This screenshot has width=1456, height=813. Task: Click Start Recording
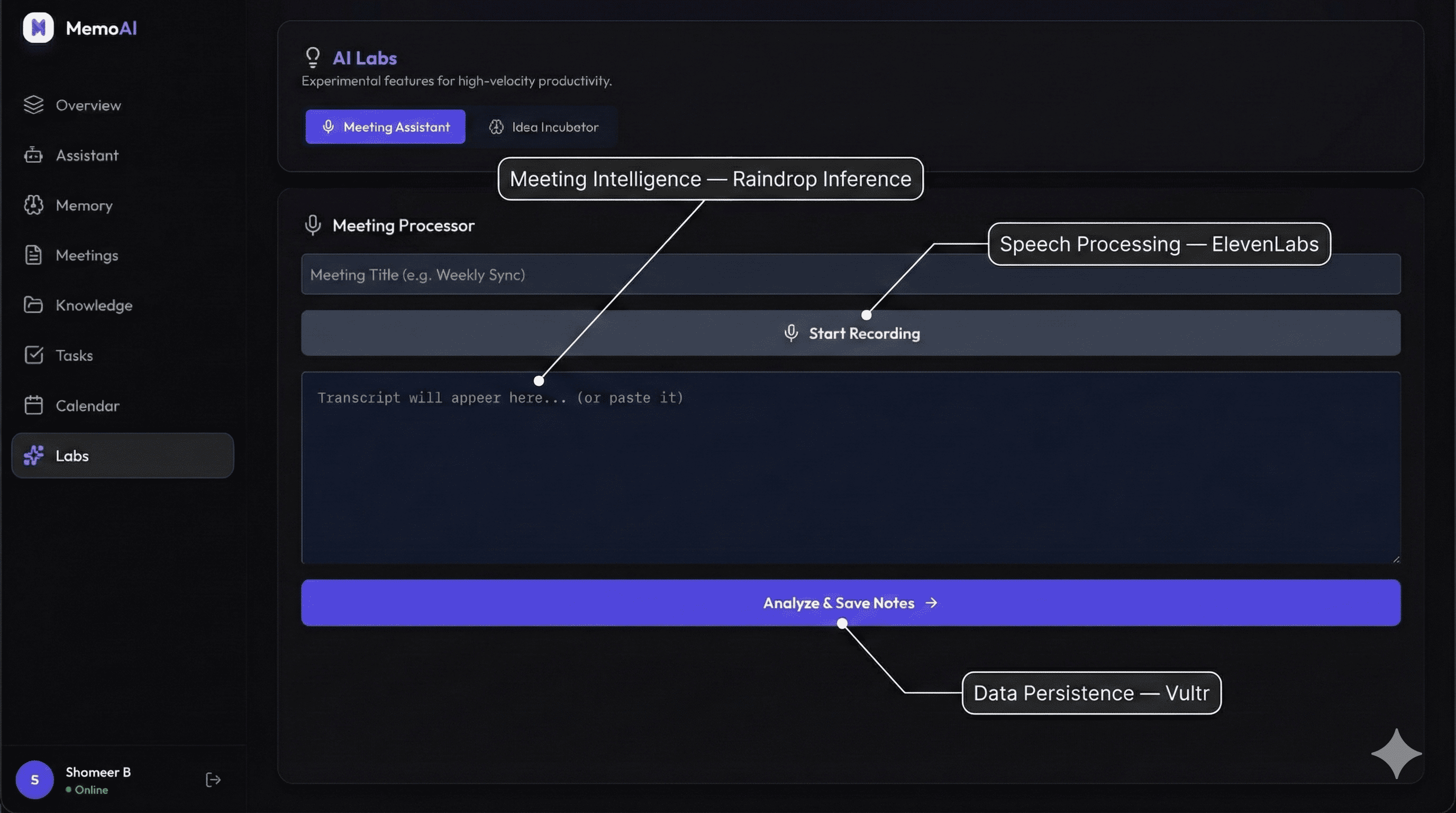click(x=852, y=333)
